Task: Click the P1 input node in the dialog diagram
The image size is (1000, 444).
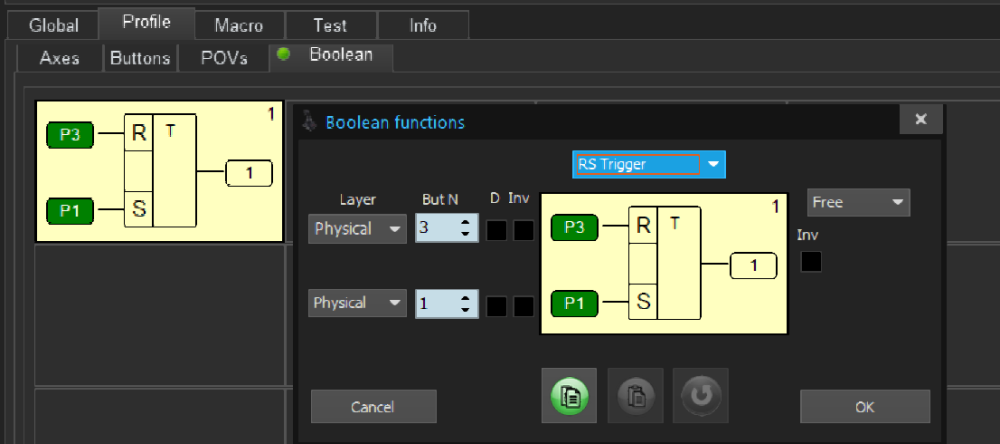Action: pos(576,301)
